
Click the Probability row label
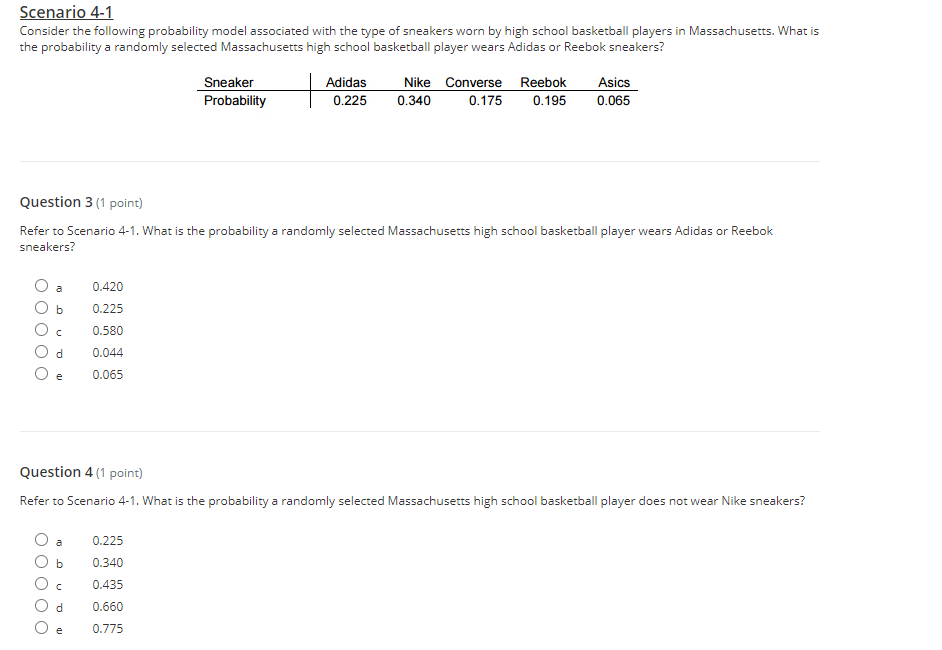click(234, 100)
